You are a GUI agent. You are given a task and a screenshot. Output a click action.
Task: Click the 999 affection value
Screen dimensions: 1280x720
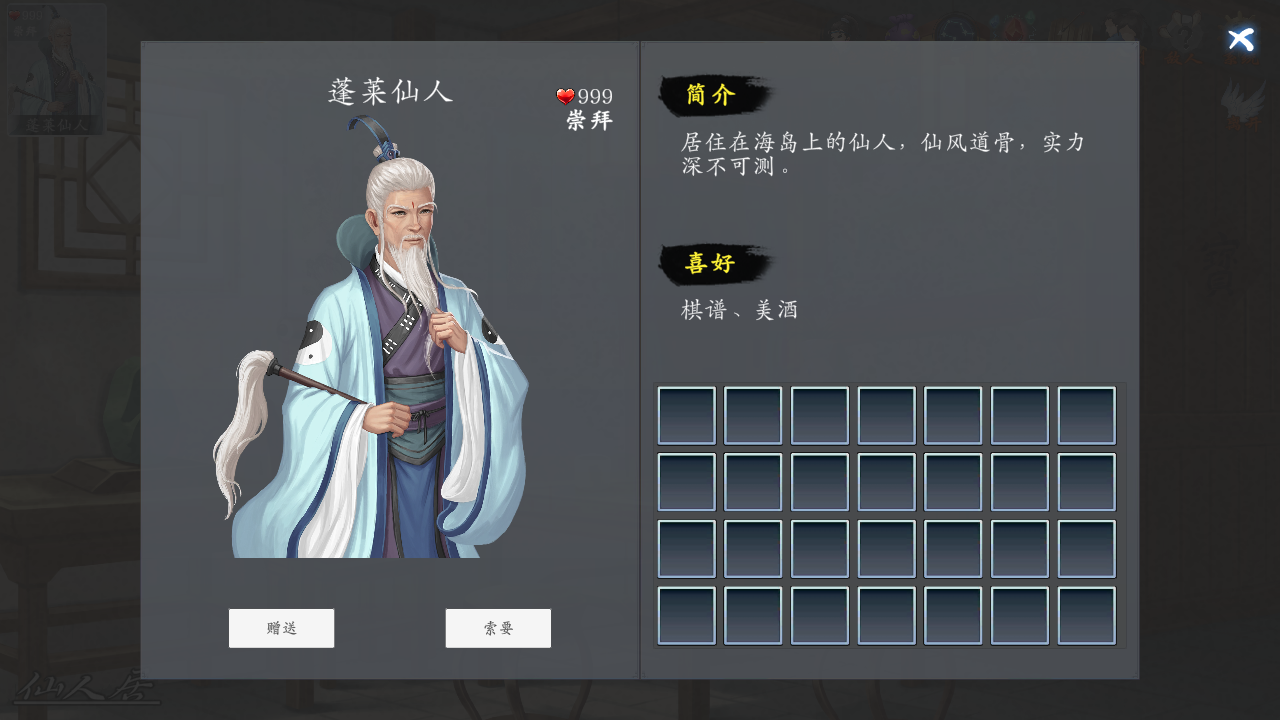pos(595,97)
